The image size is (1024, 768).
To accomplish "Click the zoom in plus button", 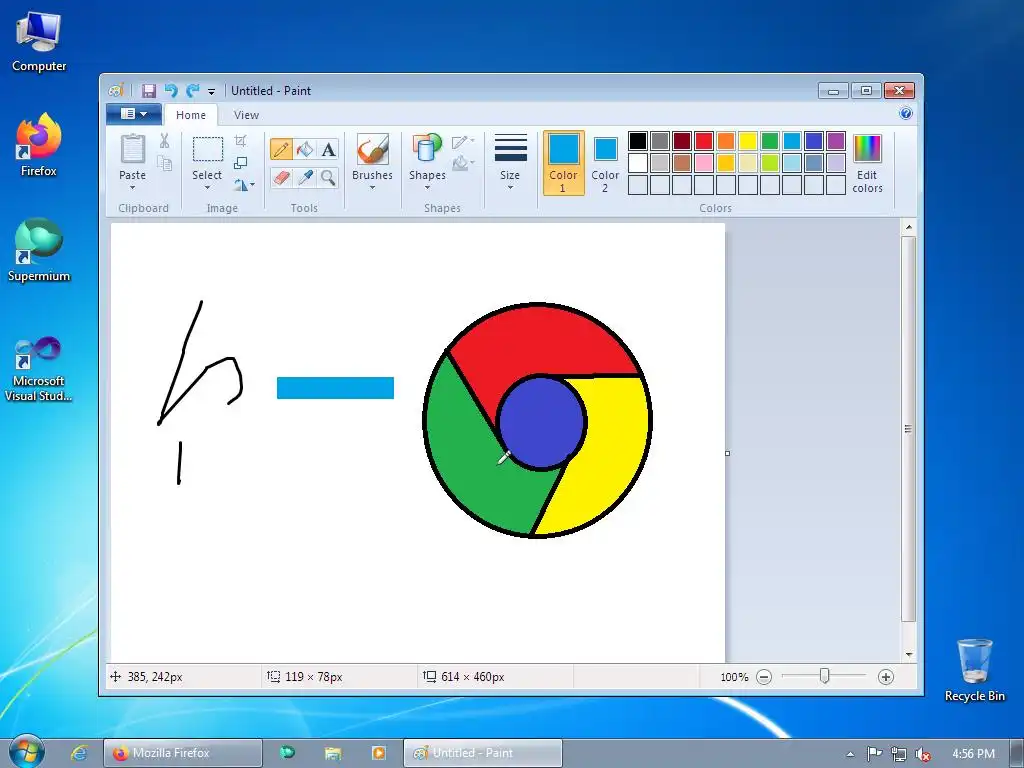I will tap(886, 677).
